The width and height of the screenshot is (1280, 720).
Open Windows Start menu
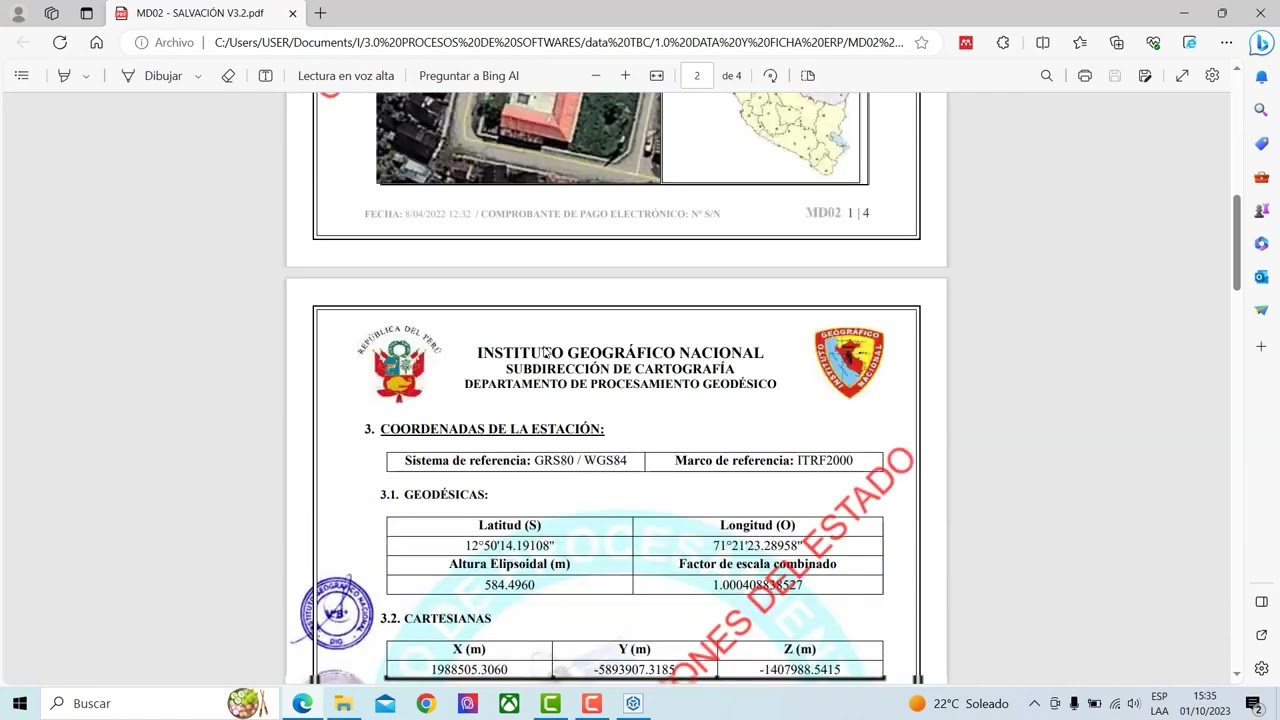19,703
